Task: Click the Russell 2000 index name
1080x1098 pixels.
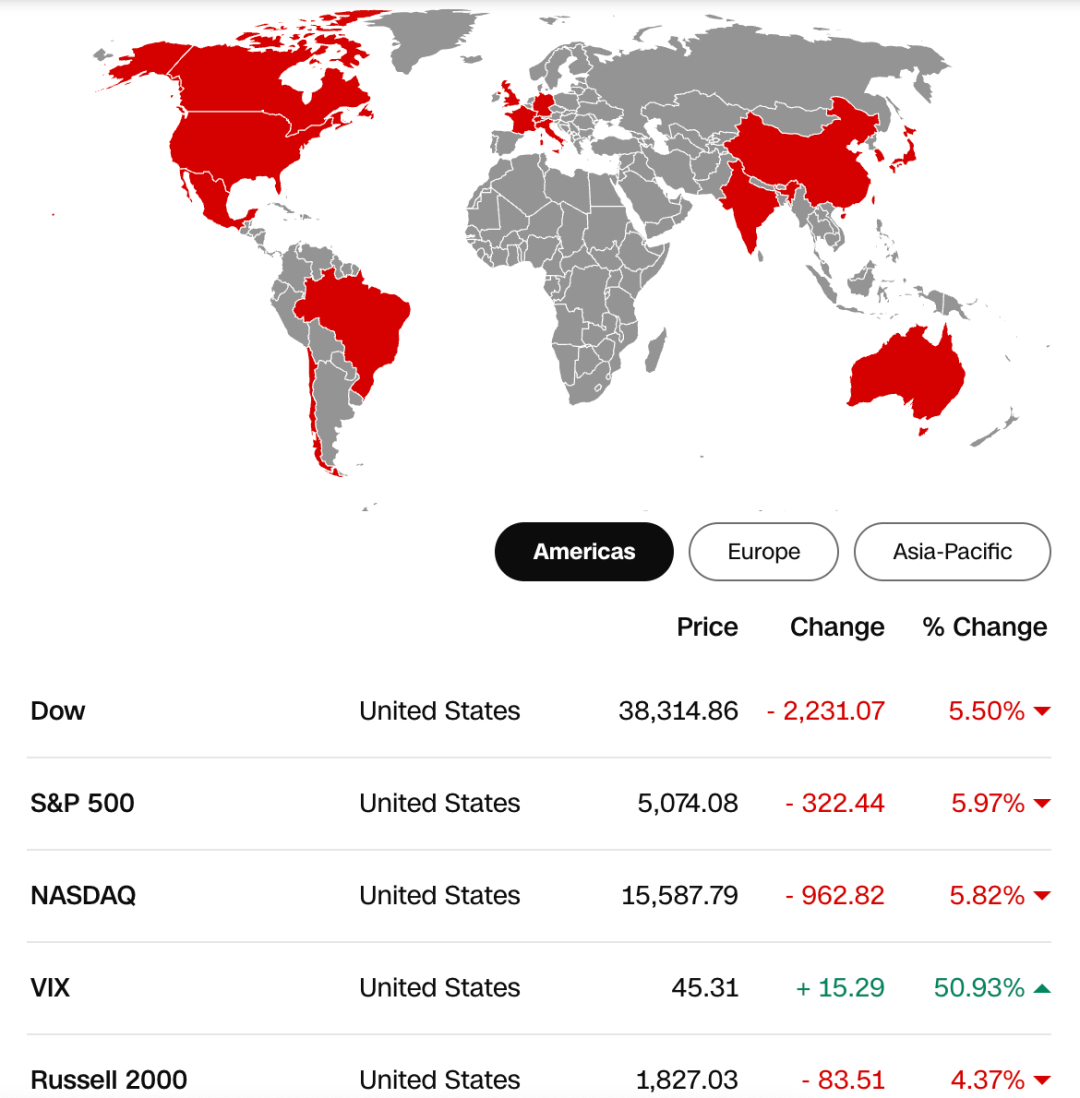Action: (x=109, y=1079)
